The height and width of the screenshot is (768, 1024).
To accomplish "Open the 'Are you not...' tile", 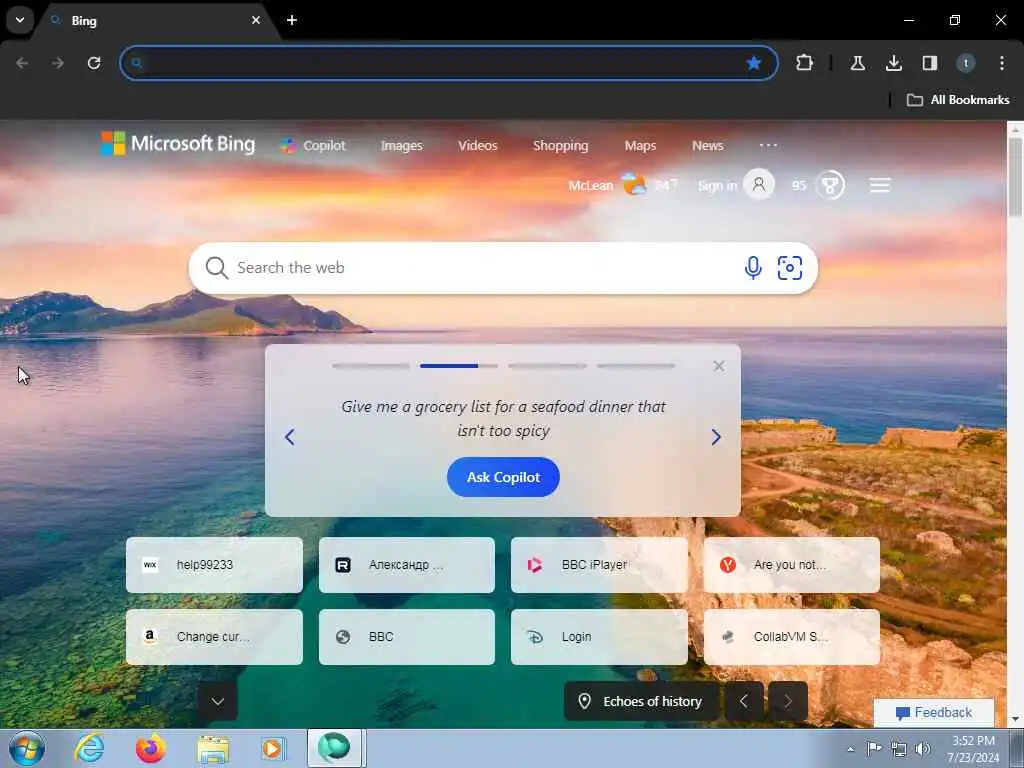I will tap(792, 565).
